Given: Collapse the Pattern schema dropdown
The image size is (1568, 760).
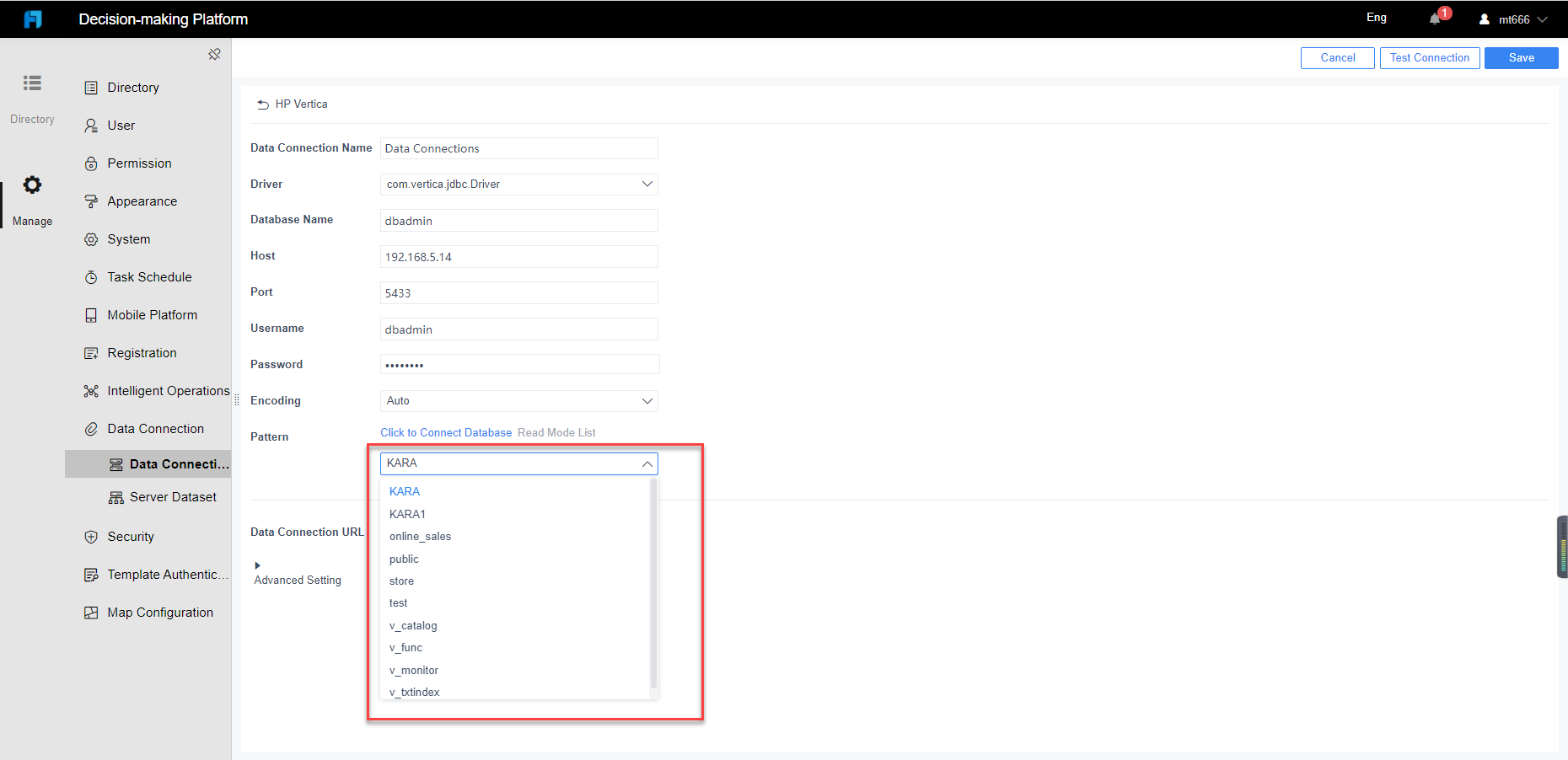Looking at the screenshot, I should click(646, 463).
